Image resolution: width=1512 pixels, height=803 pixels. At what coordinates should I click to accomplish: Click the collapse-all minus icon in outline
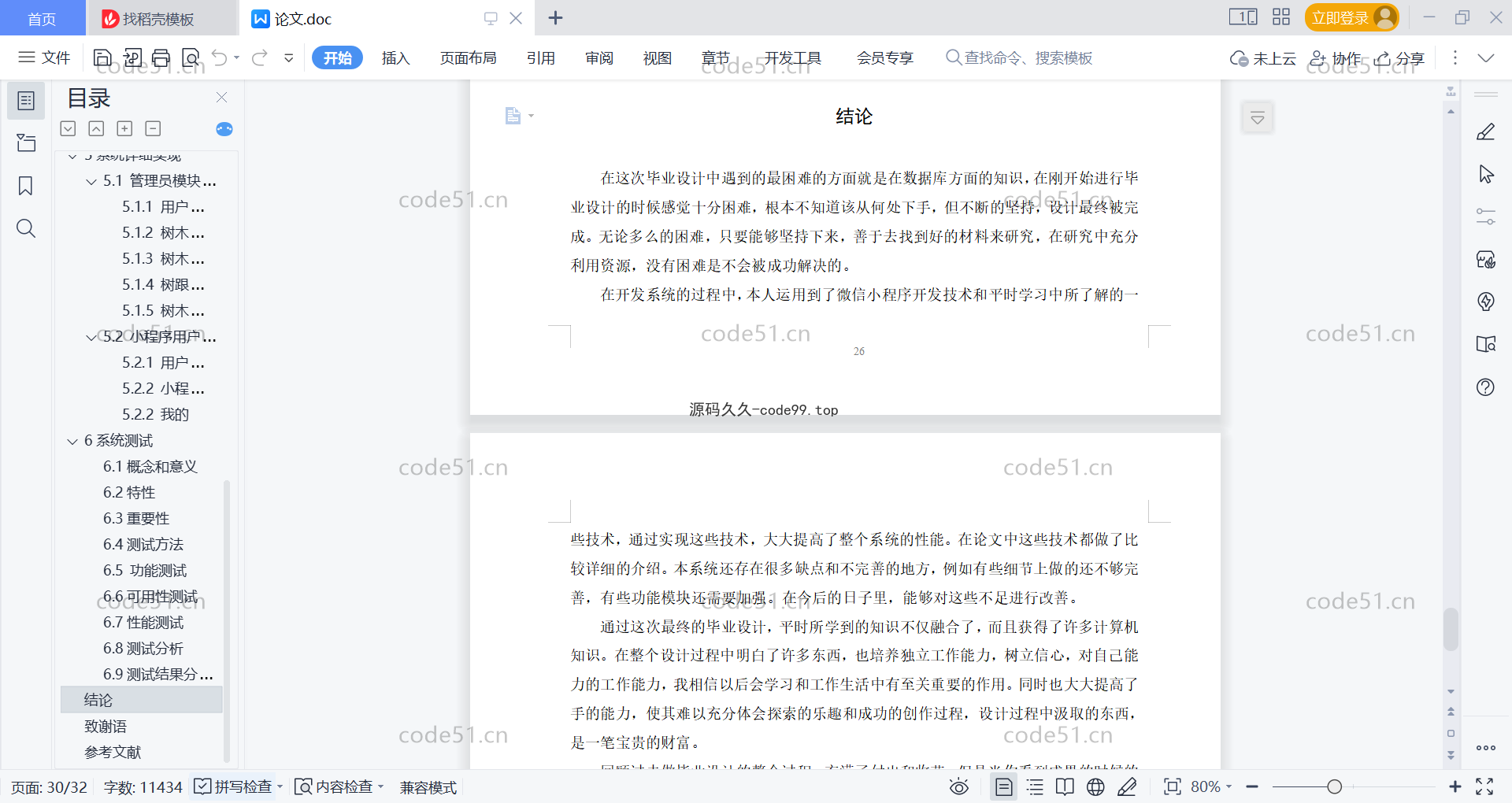(153, 128)
